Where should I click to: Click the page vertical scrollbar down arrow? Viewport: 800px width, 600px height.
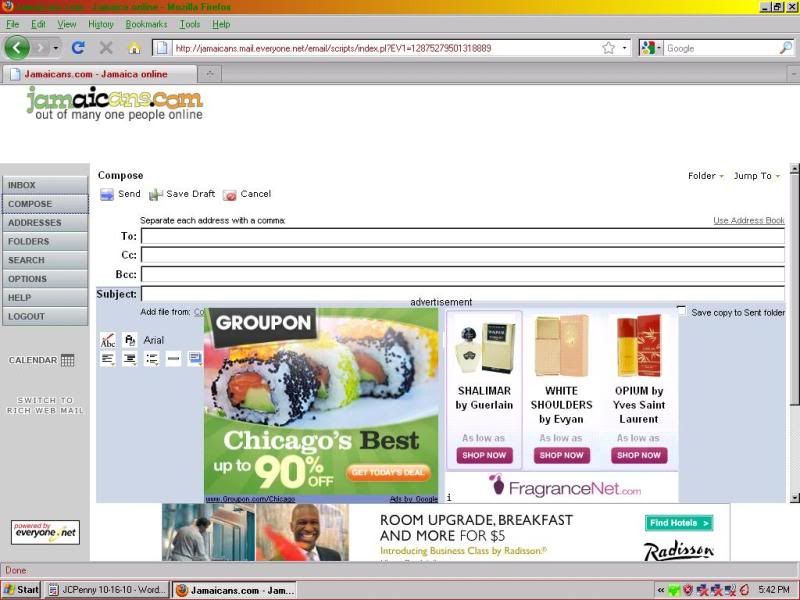click(794, 497)
